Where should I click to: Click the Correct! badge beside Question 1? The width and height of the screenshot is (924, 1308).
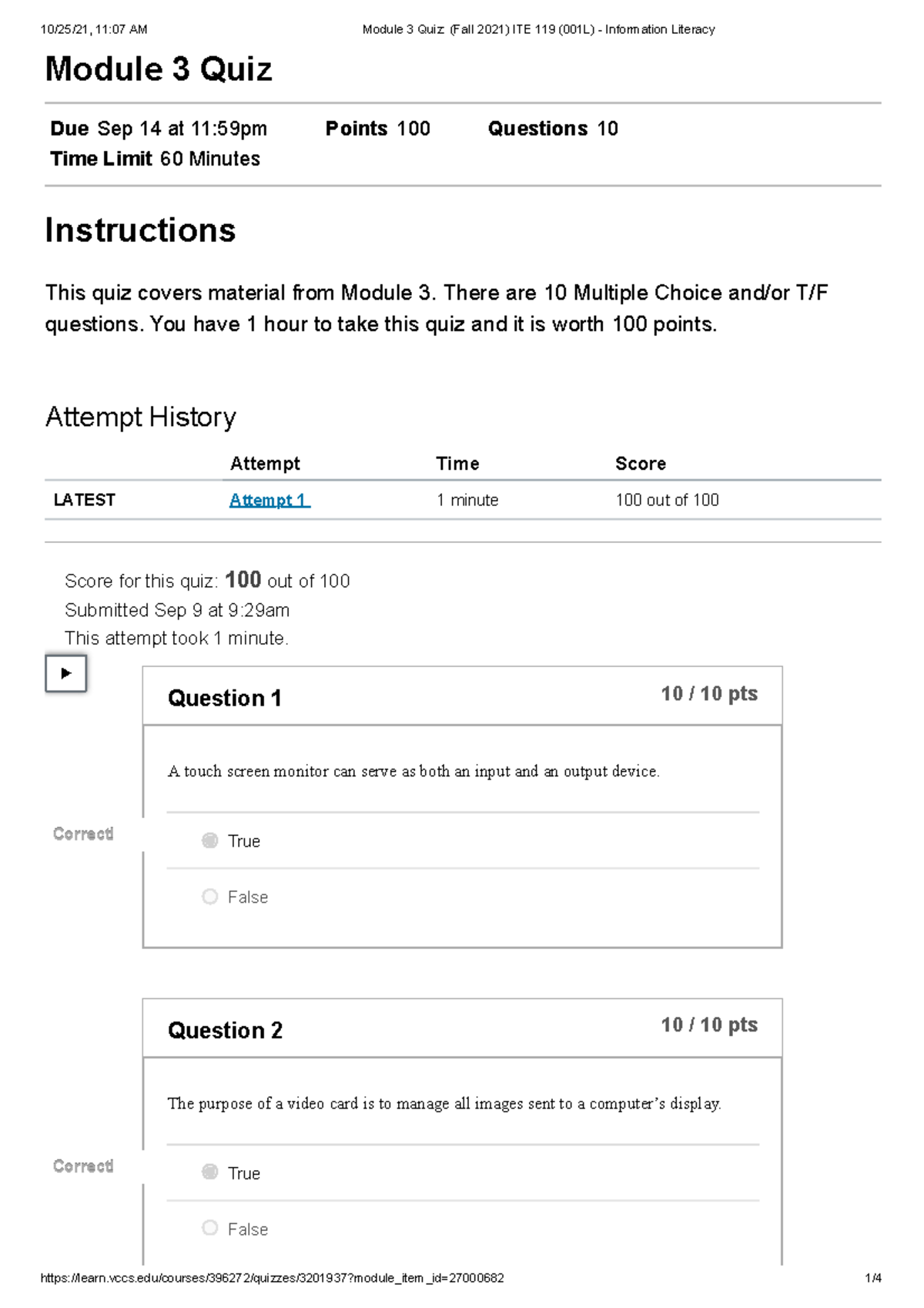(x=83, y=833)
